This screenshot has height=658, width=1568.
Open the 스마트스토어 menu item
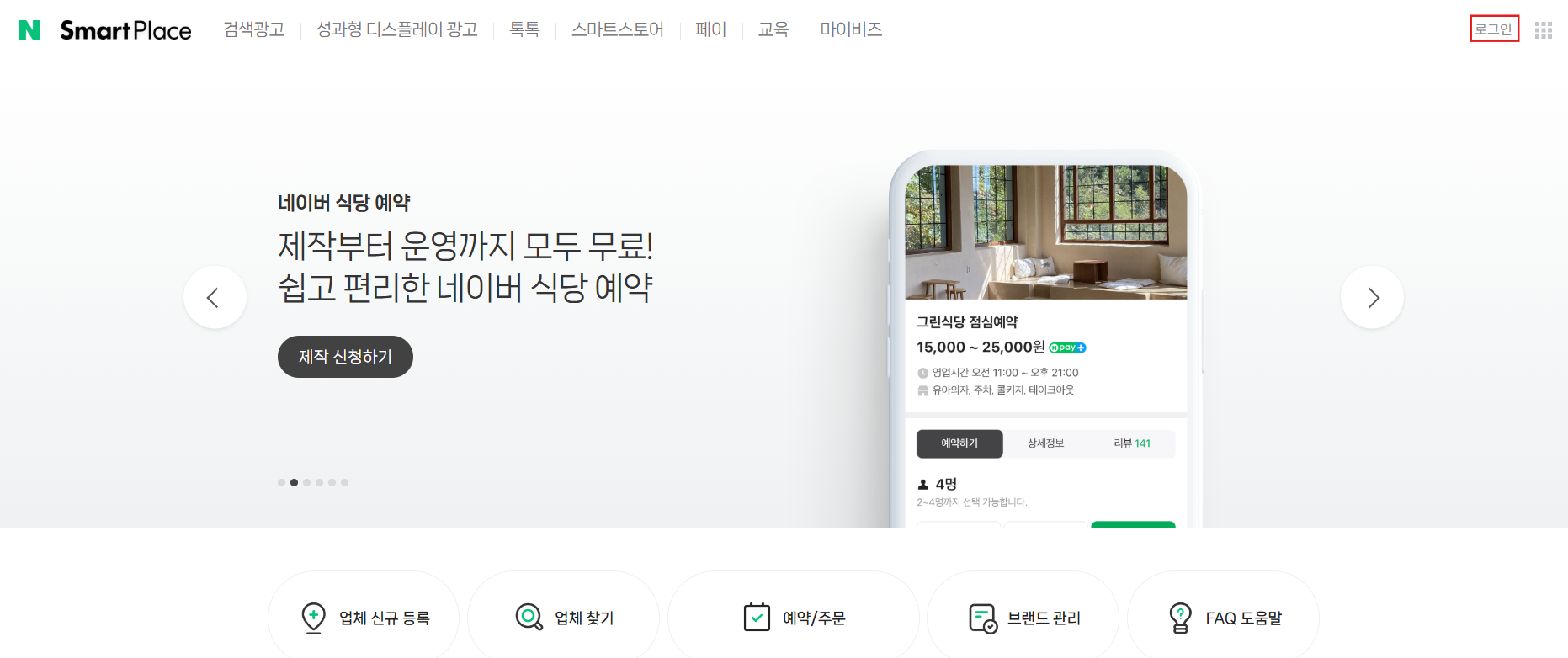coord(618,29)
